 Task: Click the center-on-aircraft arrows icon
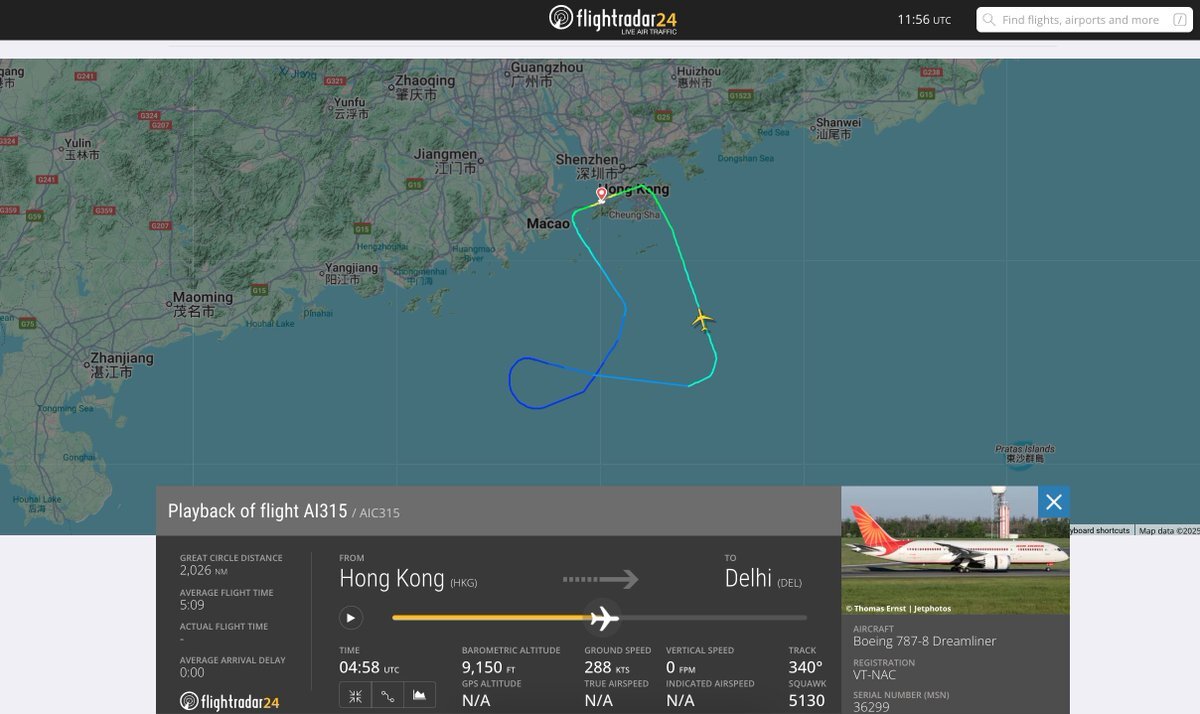[355, 695]
